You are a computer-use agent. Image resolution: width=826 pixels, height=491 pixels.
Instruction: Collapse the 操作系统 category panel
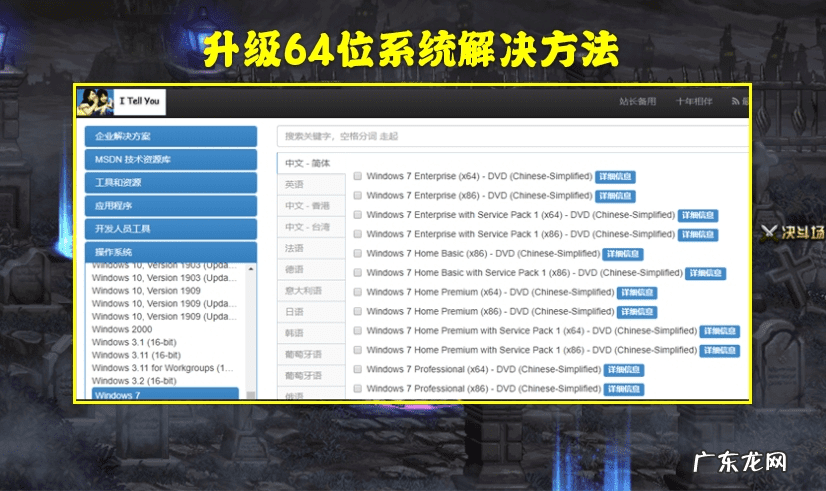click(171, 252)
